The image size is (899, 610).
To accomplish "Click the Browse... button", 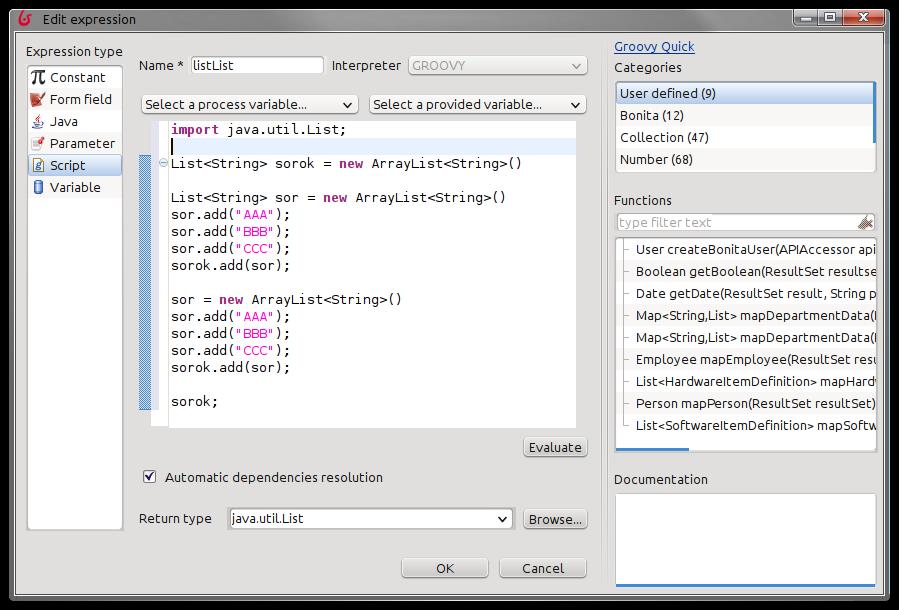I will coord(555,519).
